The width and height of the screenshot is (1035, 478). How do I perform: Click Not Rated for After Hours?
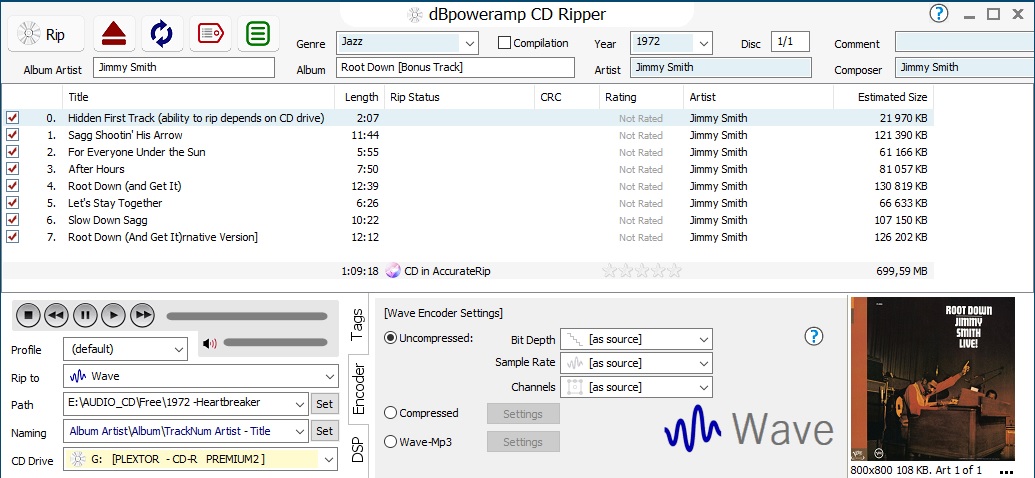640,170
